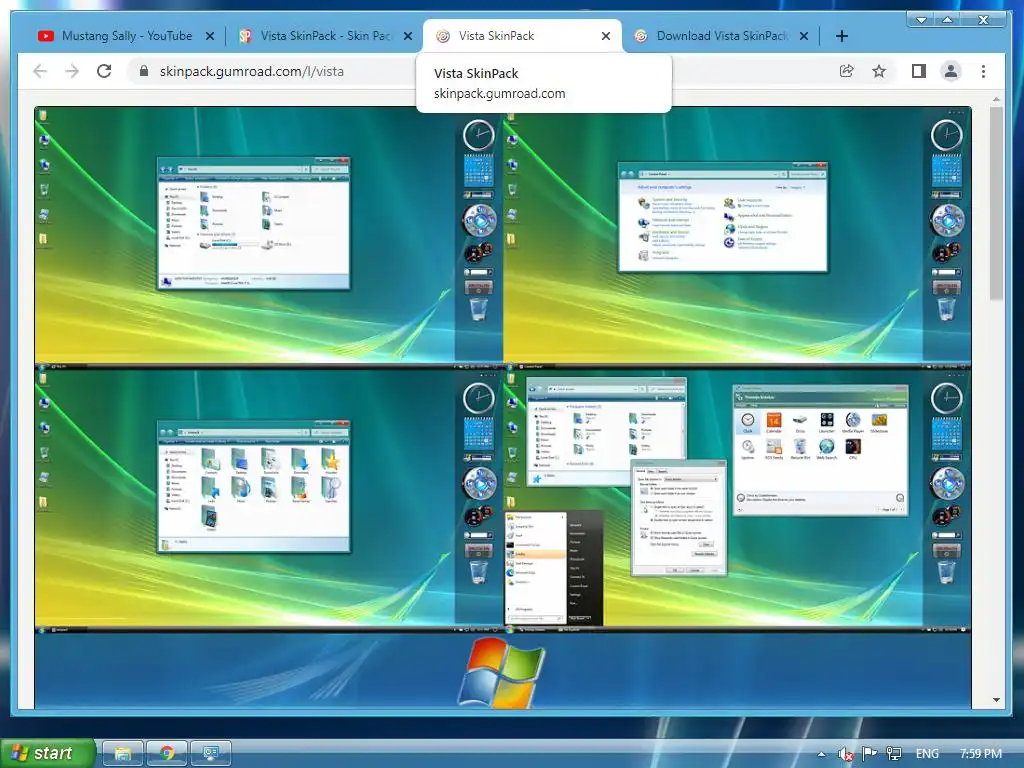Switch ENG input language indicator
Screen dimensions: 1024x768
point(927,754)
